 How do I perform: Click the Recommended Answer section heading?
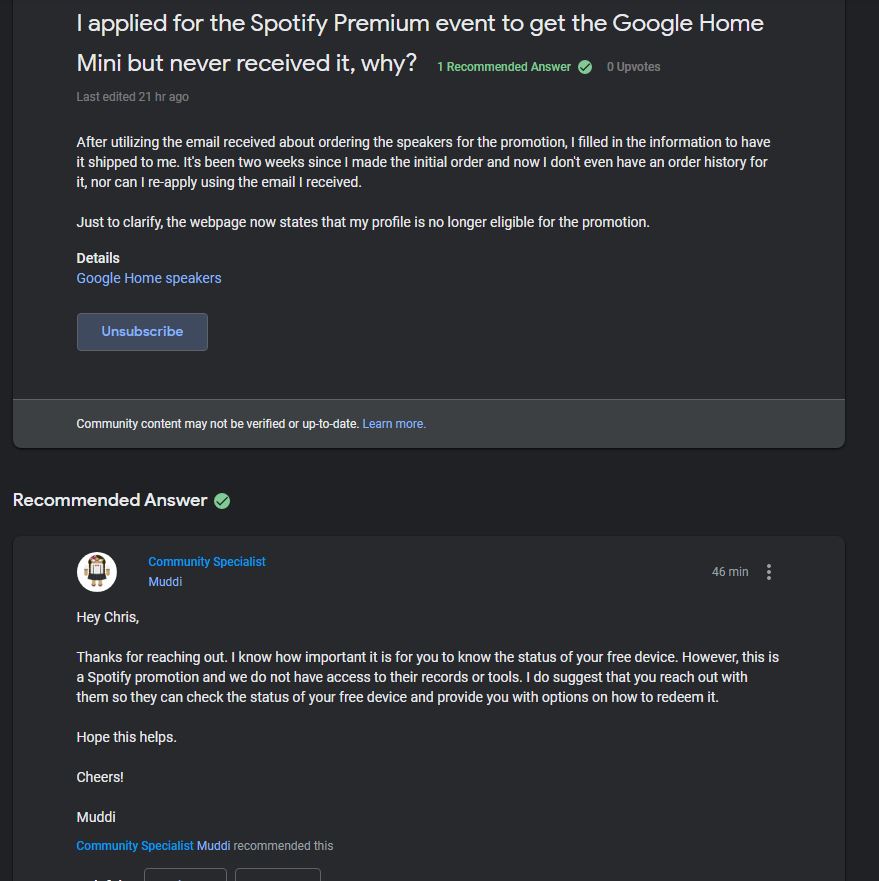(110, 500)
